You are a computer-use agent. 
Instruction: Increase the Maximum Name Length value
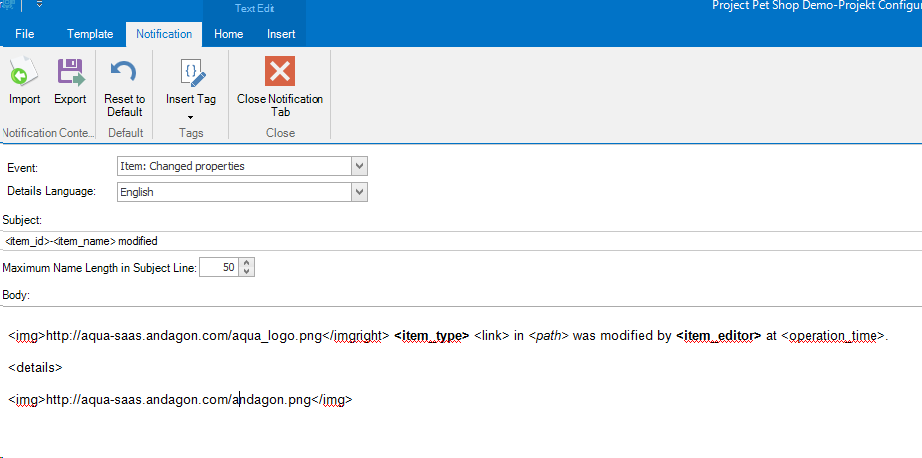click(248, 263)
